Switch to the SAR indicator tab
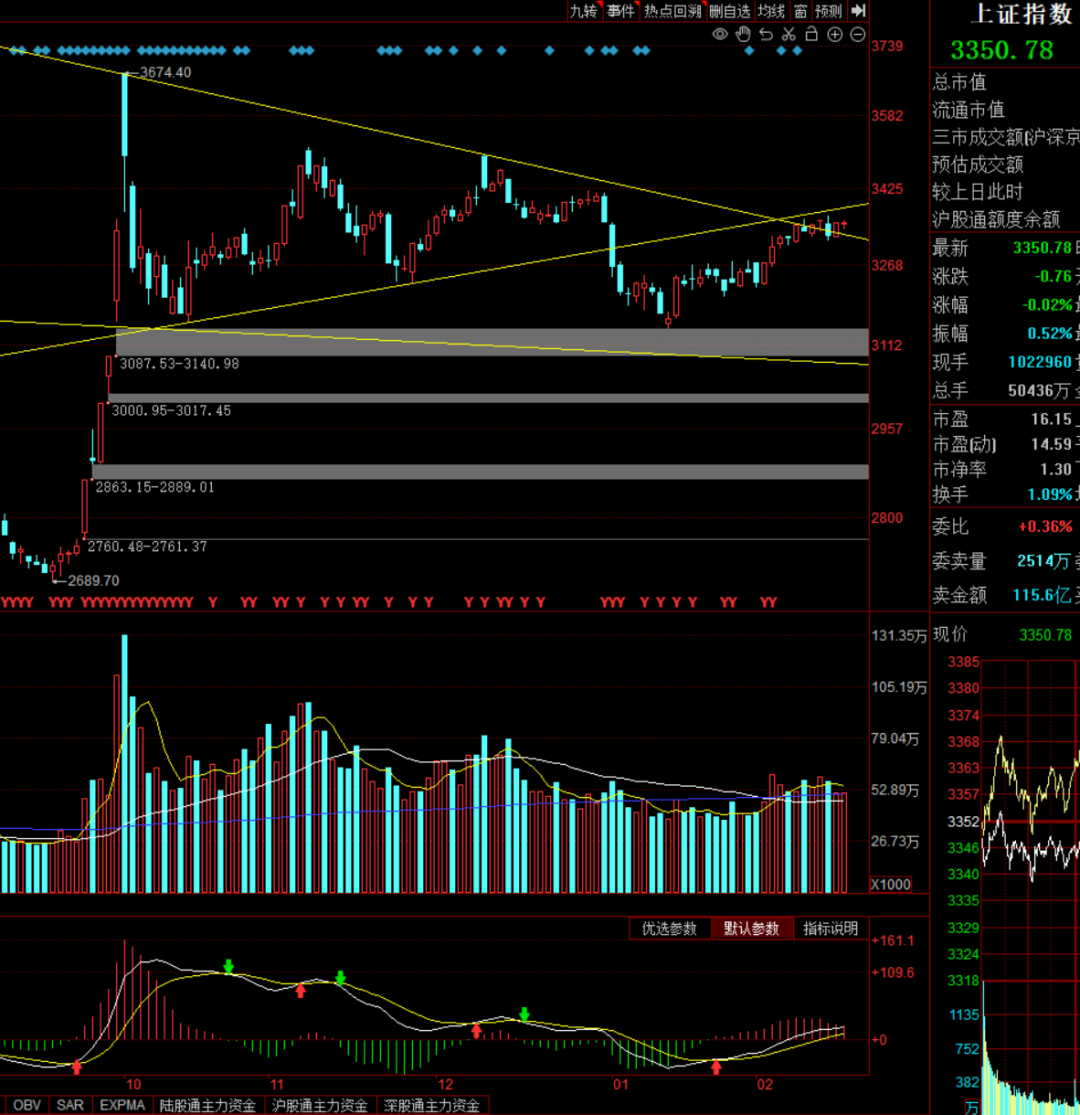Image resolution: width=1080 pixels, height=1115 pixels. click(70, 1105)
